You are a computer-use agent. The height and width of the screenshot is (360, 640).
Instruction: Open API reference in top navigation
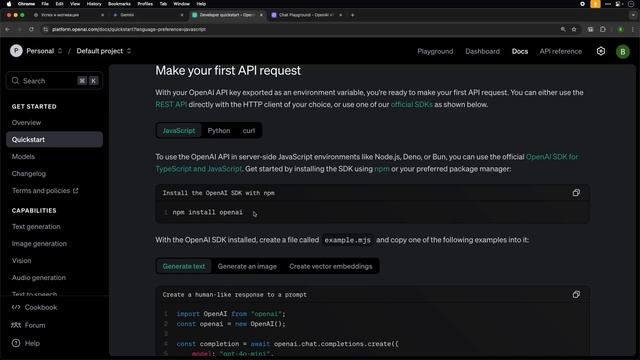point(560,51)
